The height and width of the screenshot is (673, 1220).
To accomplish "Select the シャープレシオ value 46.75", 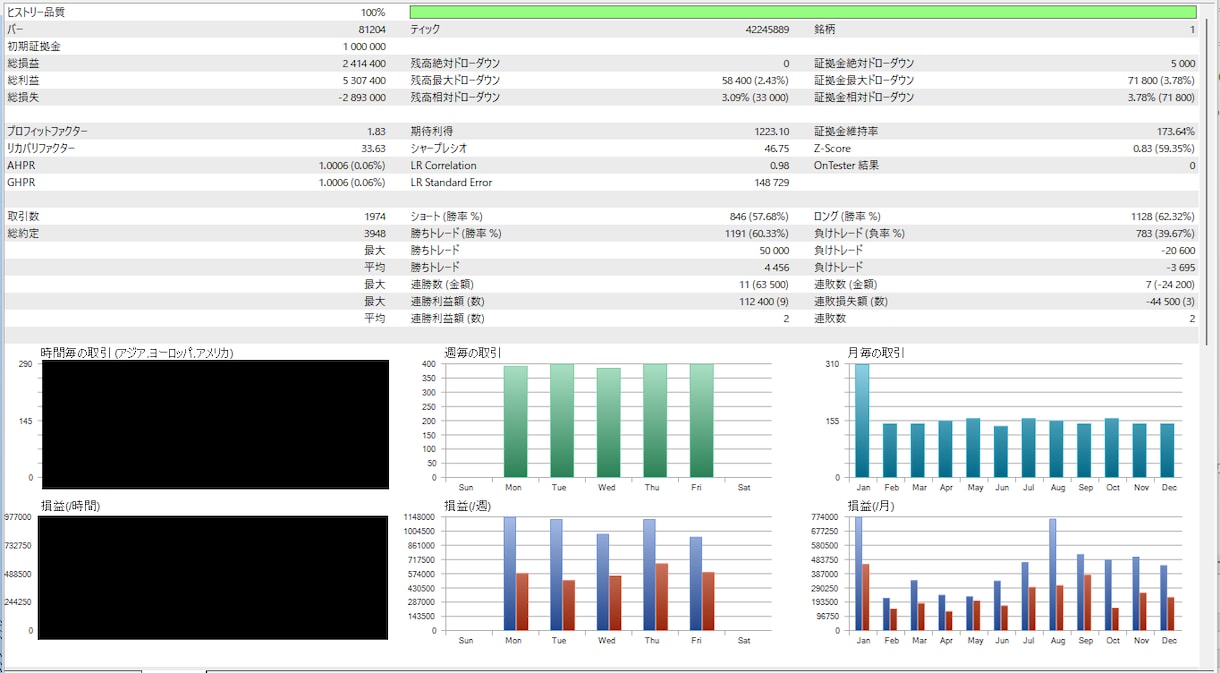I will click(x=777, y=148).
